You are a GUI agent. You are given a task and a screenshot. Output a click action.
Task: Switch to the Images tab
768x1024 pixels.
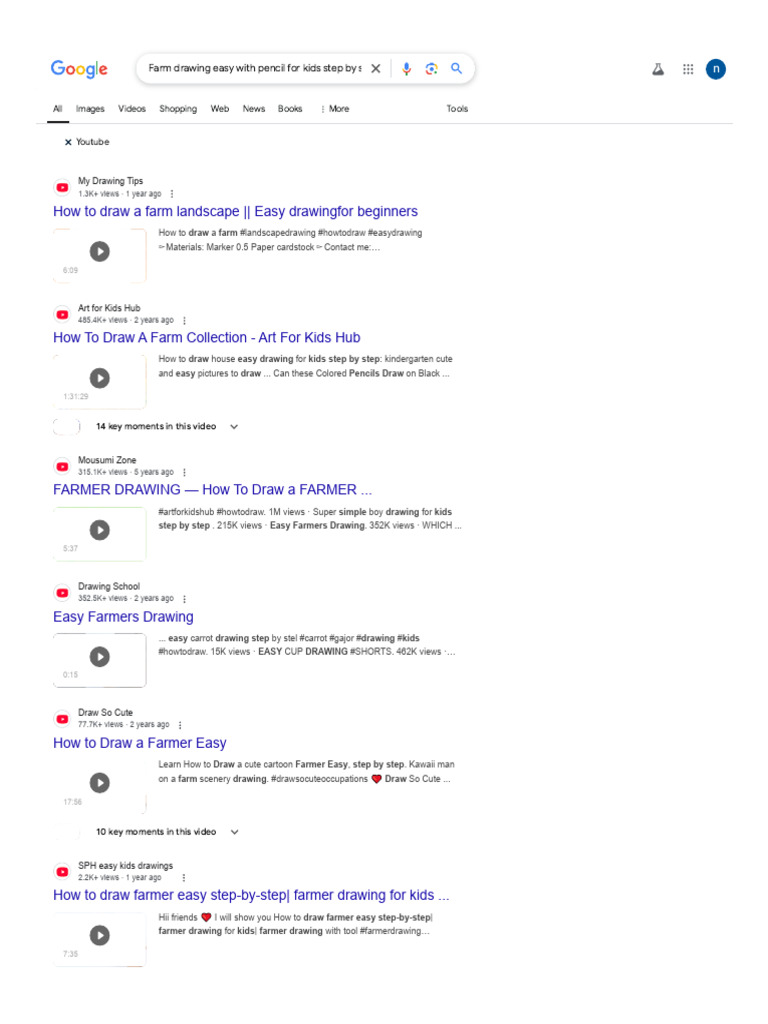pyautogui.click(x=90, y=109)
